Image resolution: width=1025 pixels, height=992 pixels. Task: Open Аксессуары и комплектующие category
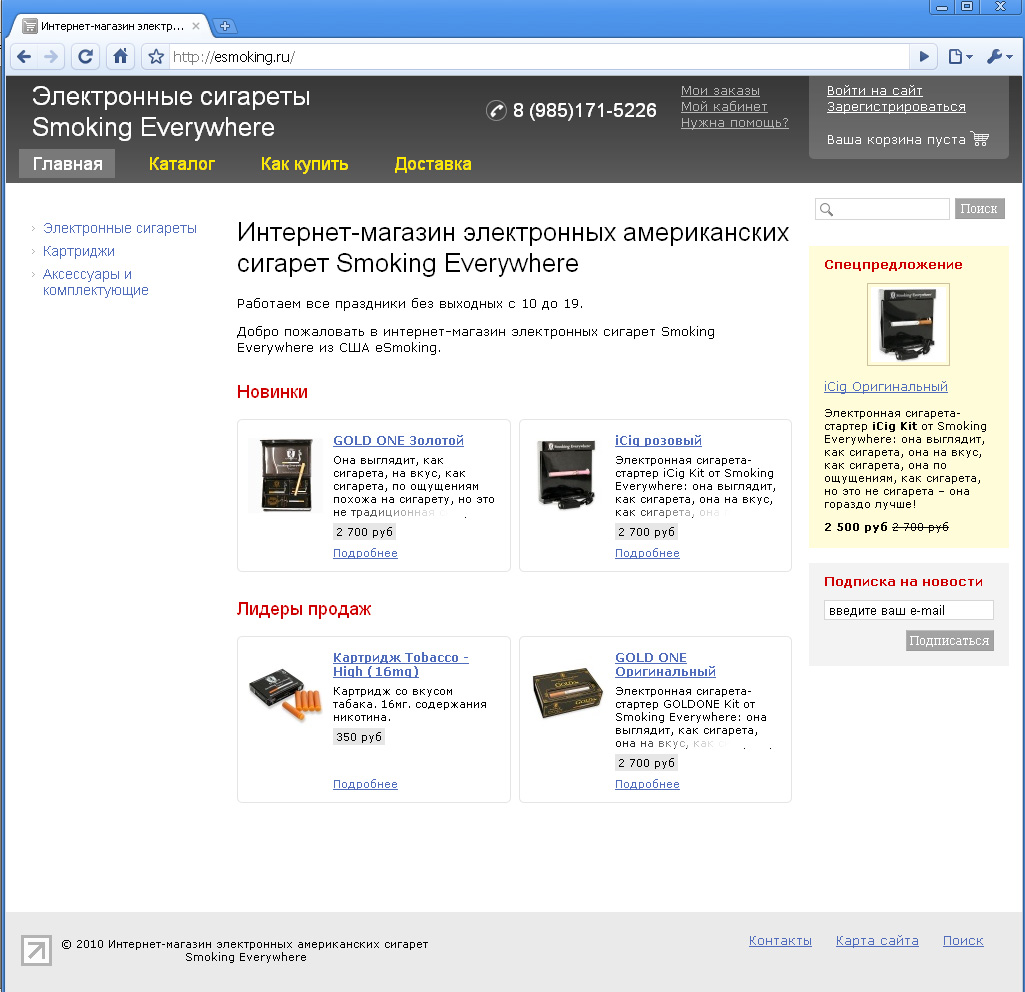pos(95,282)
